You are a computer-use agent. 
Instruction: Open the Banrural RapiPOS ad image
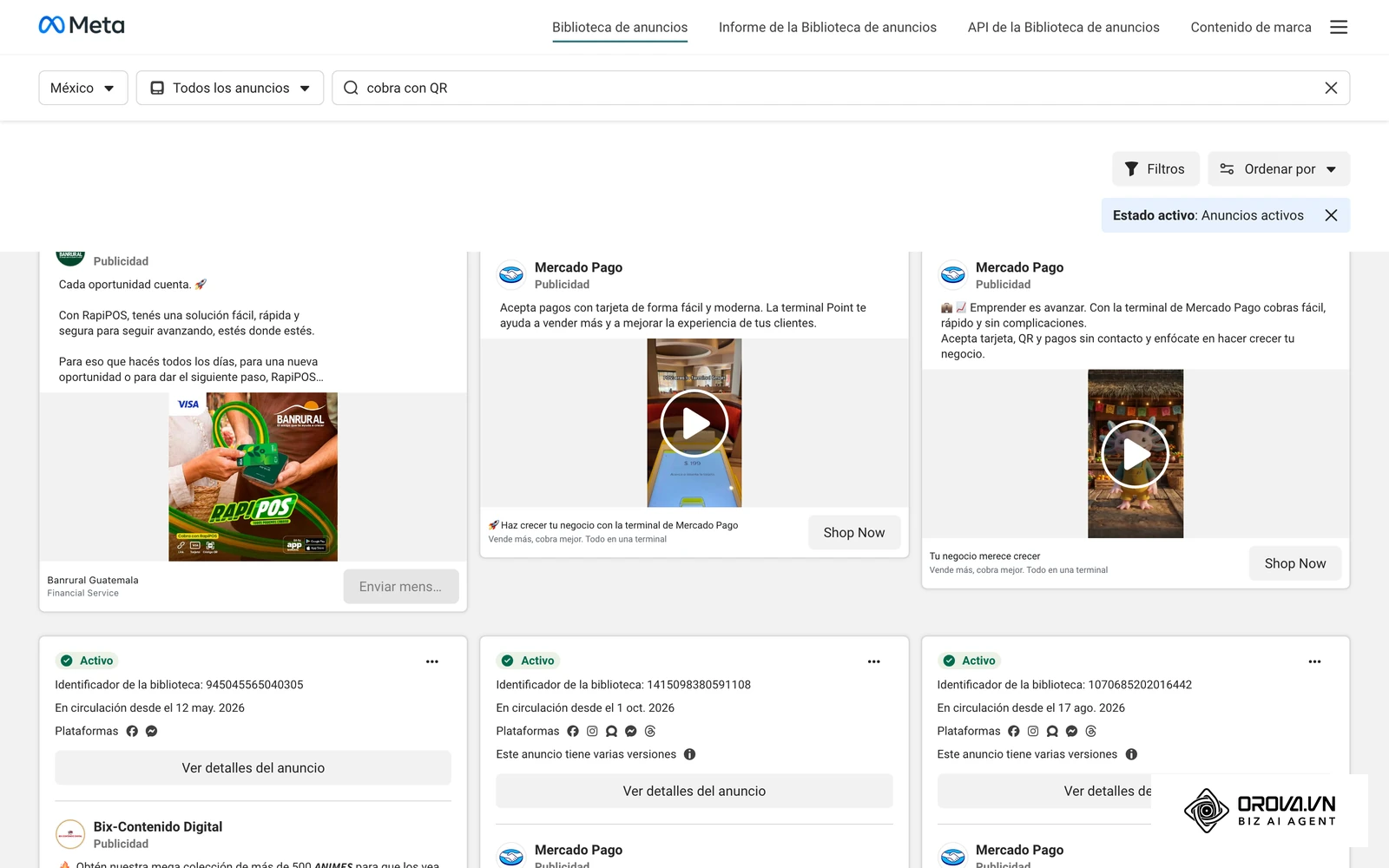point(253,477)
